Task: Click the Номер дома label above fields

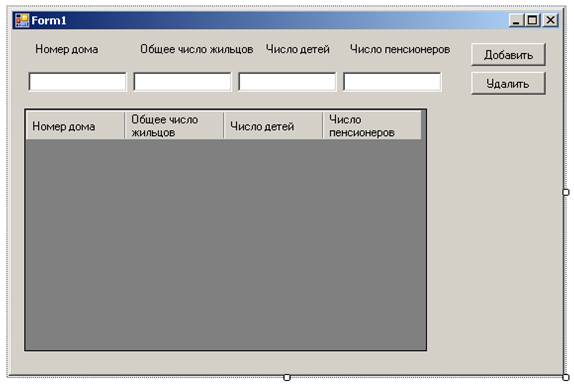Action: coord(67,49)
